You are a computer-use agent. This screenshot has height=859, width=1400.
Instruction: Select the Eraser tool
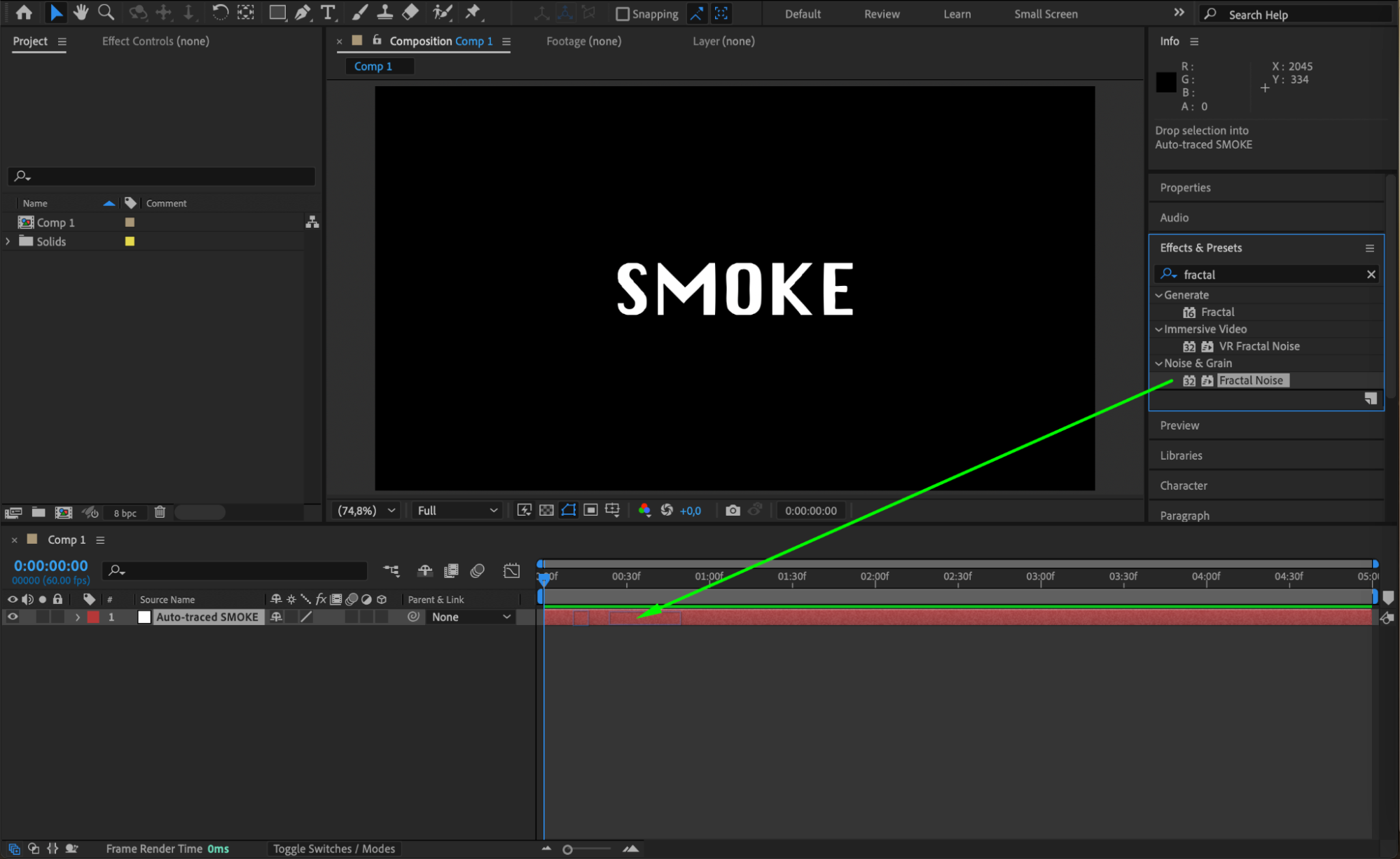[410, 12]
